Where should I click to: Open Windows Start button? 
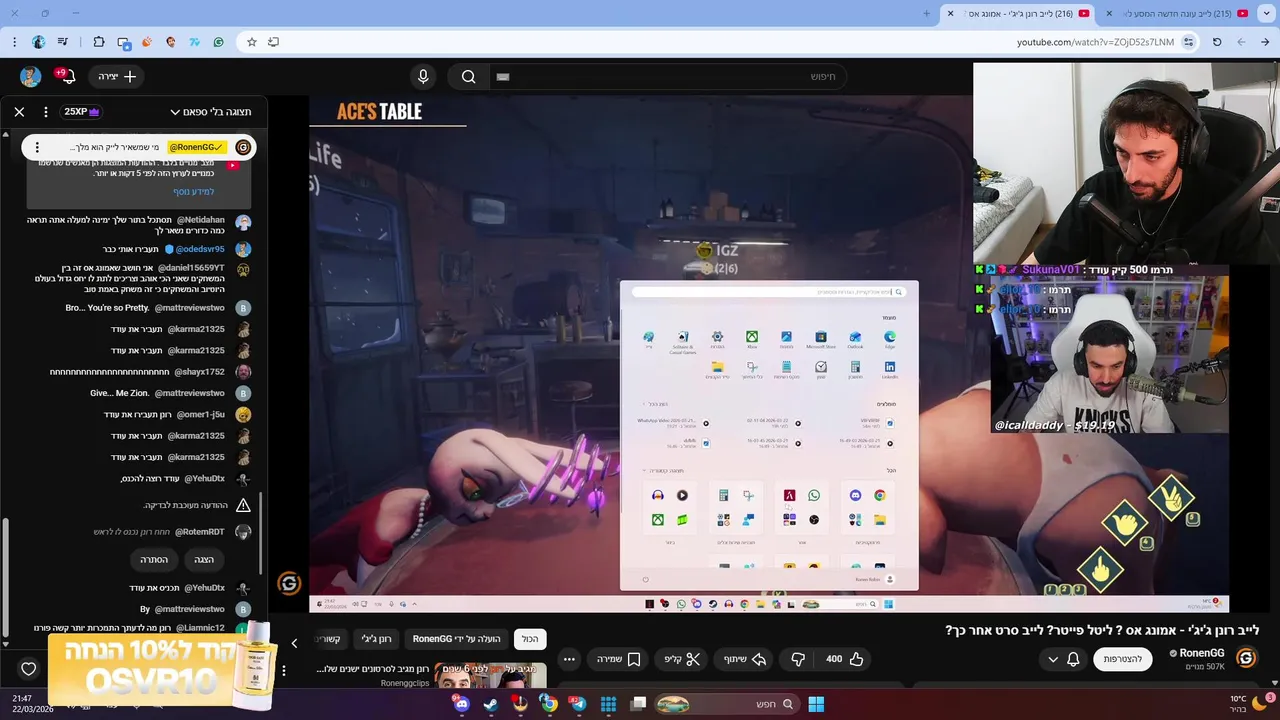[816, 704]
